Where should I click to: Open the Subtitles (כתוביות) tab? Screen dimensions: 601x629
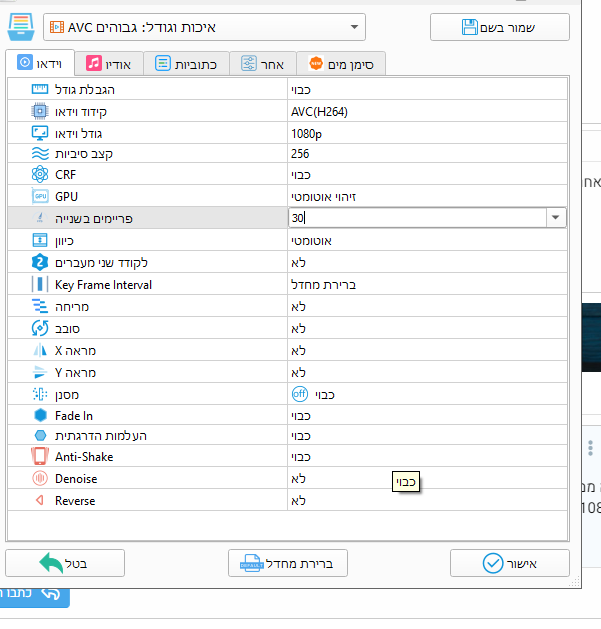coord(186,64)
